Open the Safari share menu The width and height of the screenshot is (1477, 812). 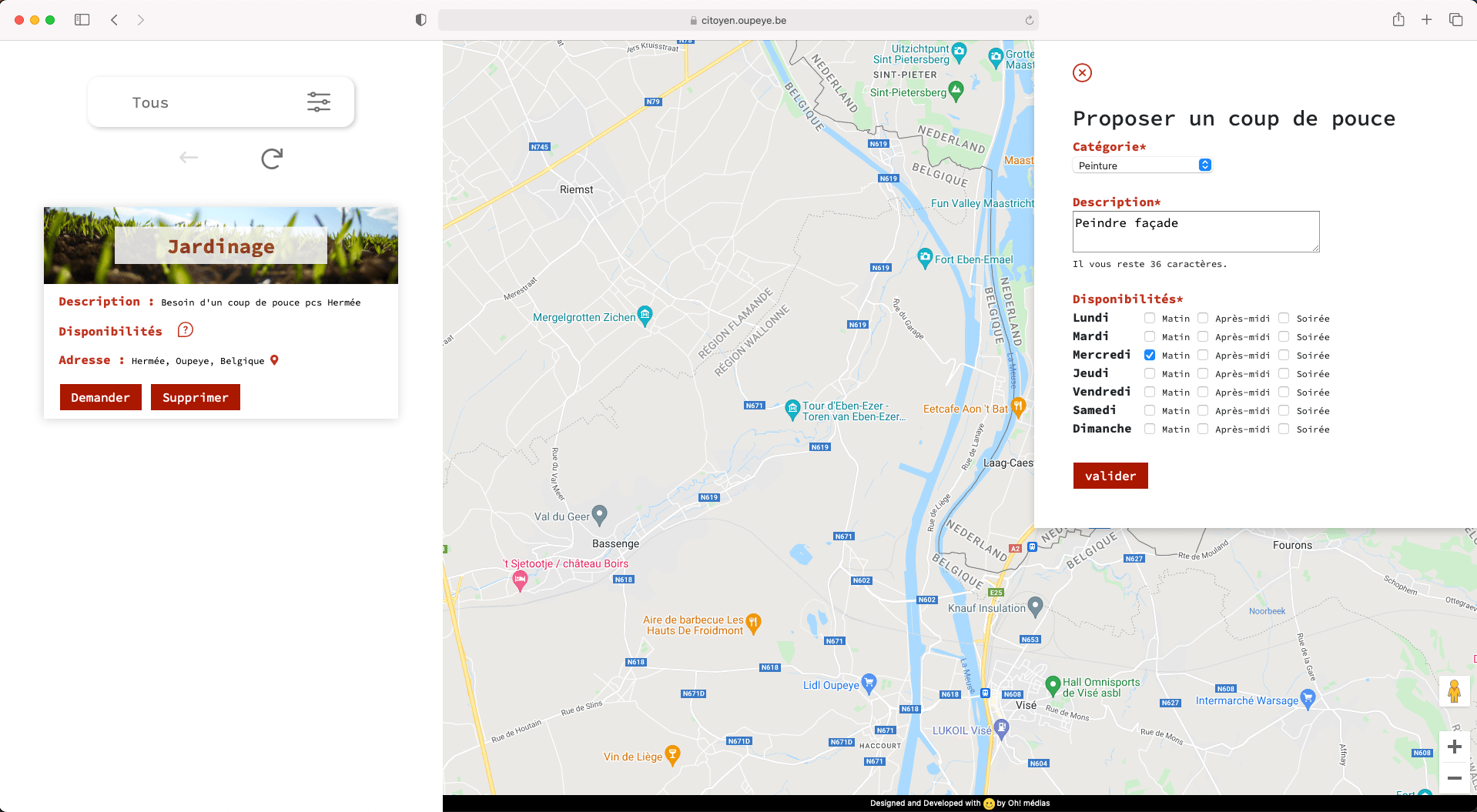(1398, 20)
